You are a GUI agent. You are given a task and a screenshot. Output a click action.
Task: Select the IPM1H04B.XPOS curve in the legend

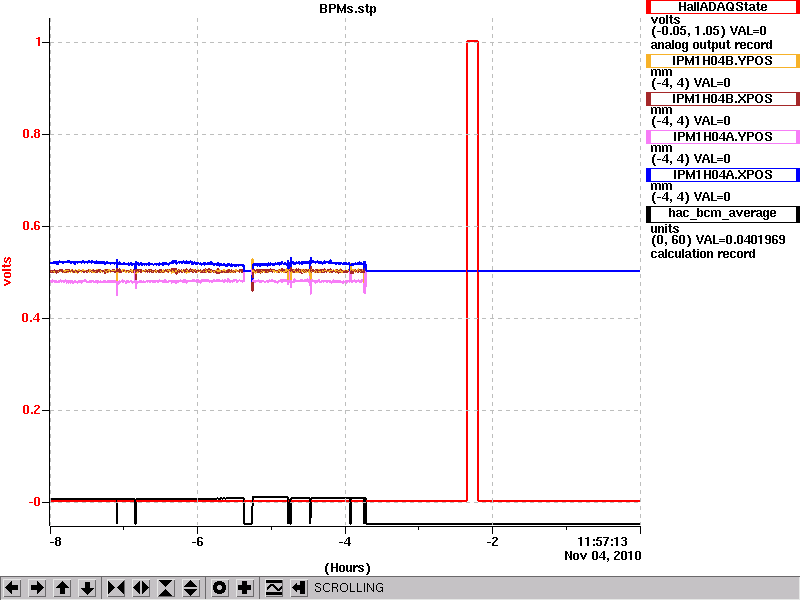point(722,99)
